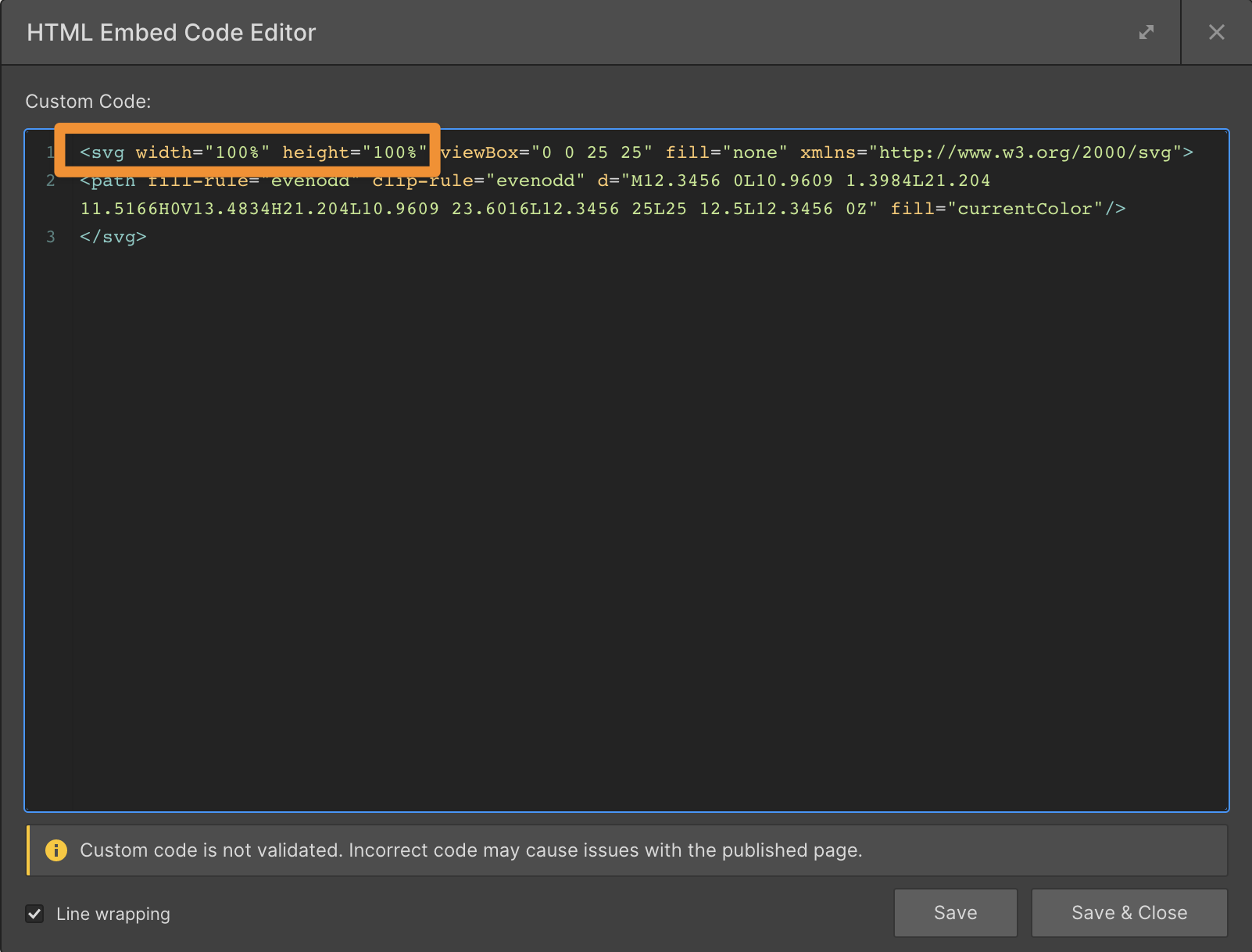The width and height of the screenshot is (1252, 952).
Task: Close the HTML Embed Code Editor
Action: pyautogui.click(x=1216, y=32)
